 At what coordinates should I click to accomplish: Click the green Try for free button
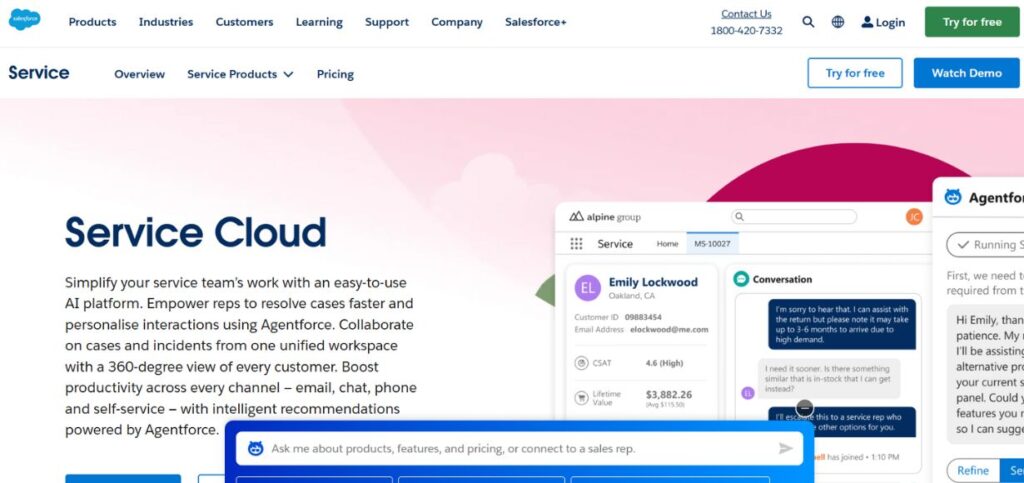click(x=971, y=22)
